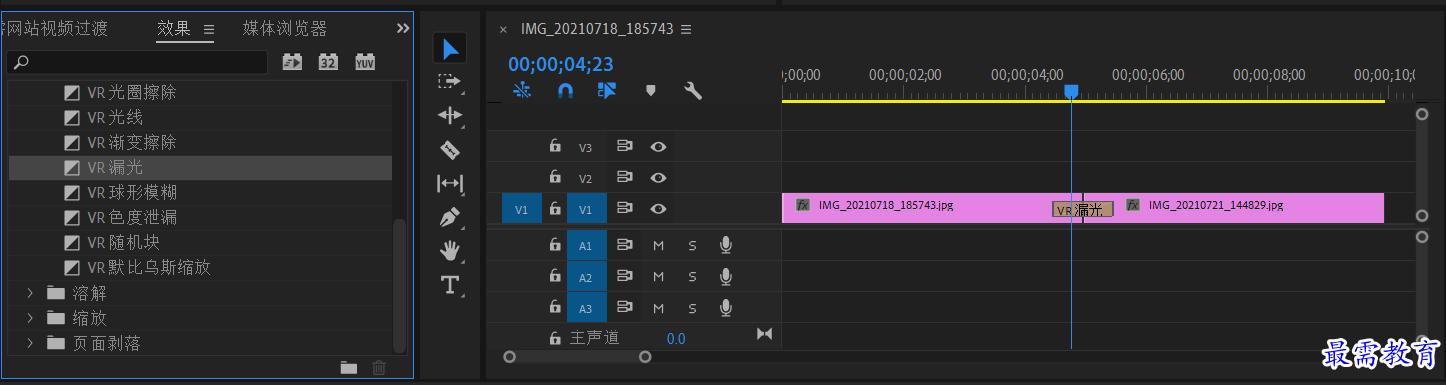Delete custom item trash icon
Viewport: 1446px width, 385px height.
click(379, 368)
